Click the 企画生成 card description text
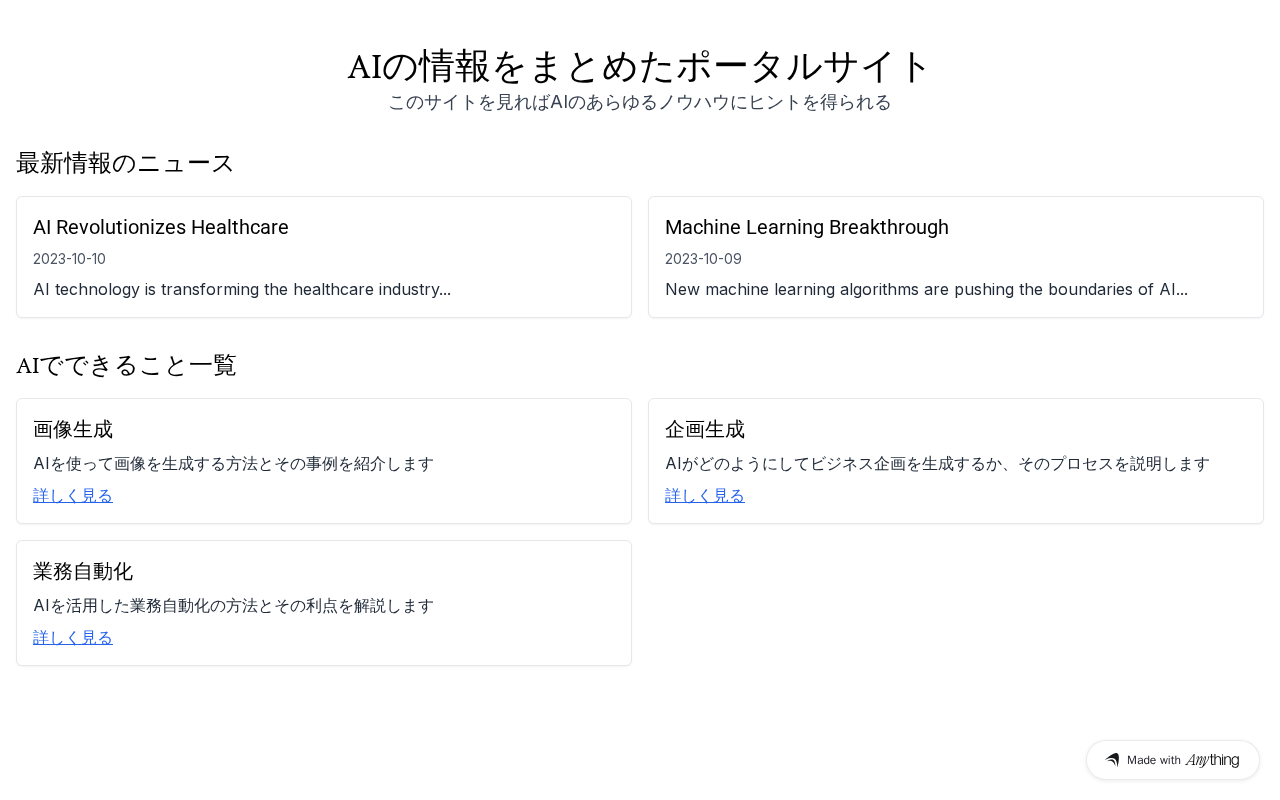Viewport: 1280px width, 800px height. (937, 463)
